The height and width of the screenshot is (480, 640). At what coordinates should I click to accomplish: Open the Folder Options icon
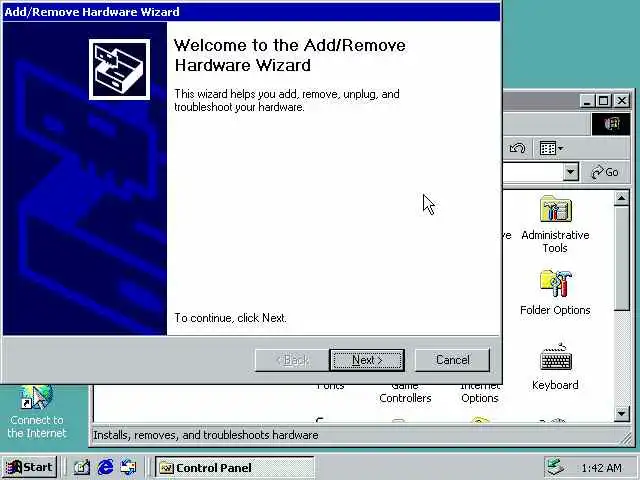555,292
